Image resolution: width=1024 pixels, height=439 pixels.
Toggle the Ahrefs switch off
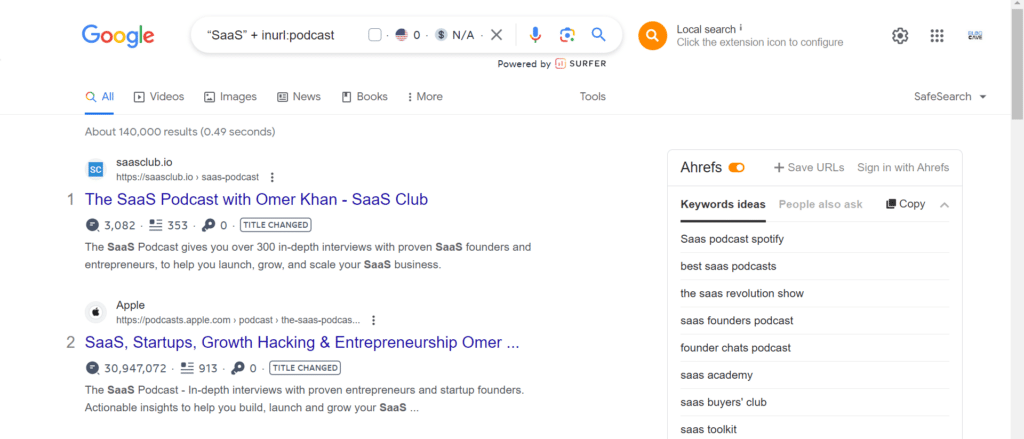pos(737,168)
